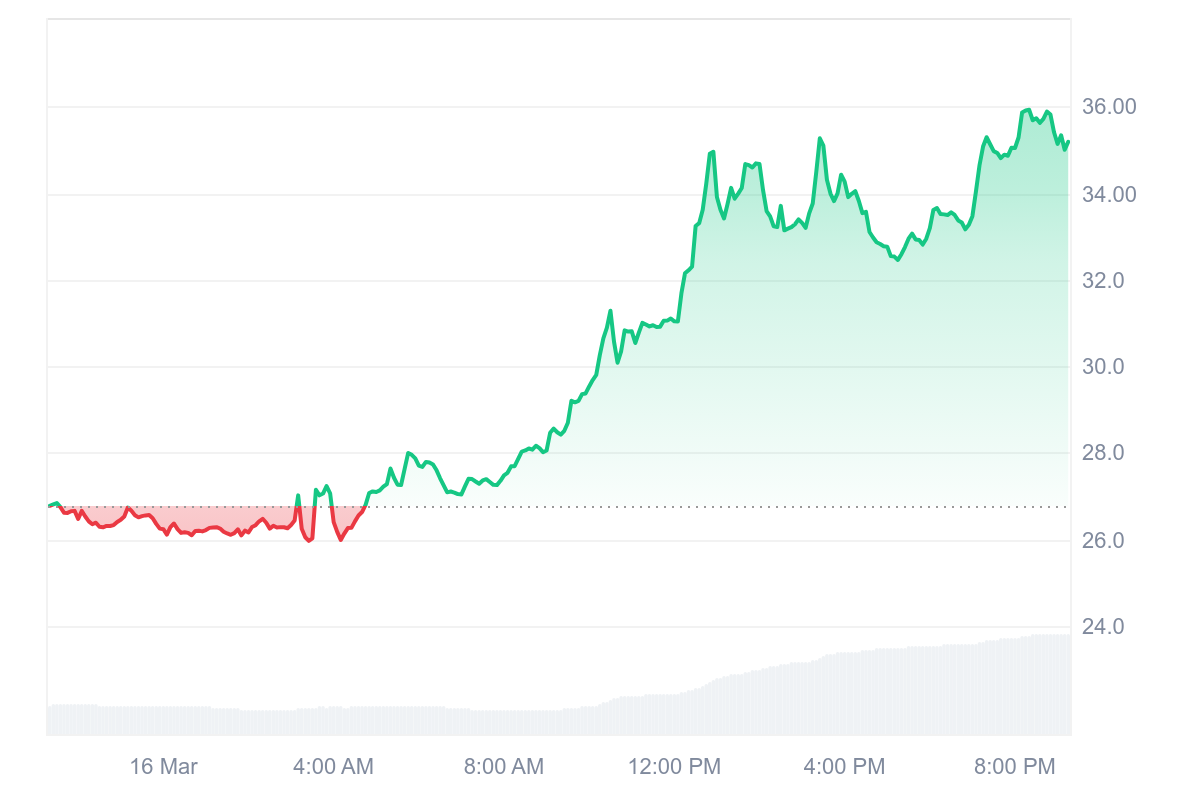Select the 8:00 PM time marker
The height and width of the screenshot is (800, 1200).
tap(1015, 767)
